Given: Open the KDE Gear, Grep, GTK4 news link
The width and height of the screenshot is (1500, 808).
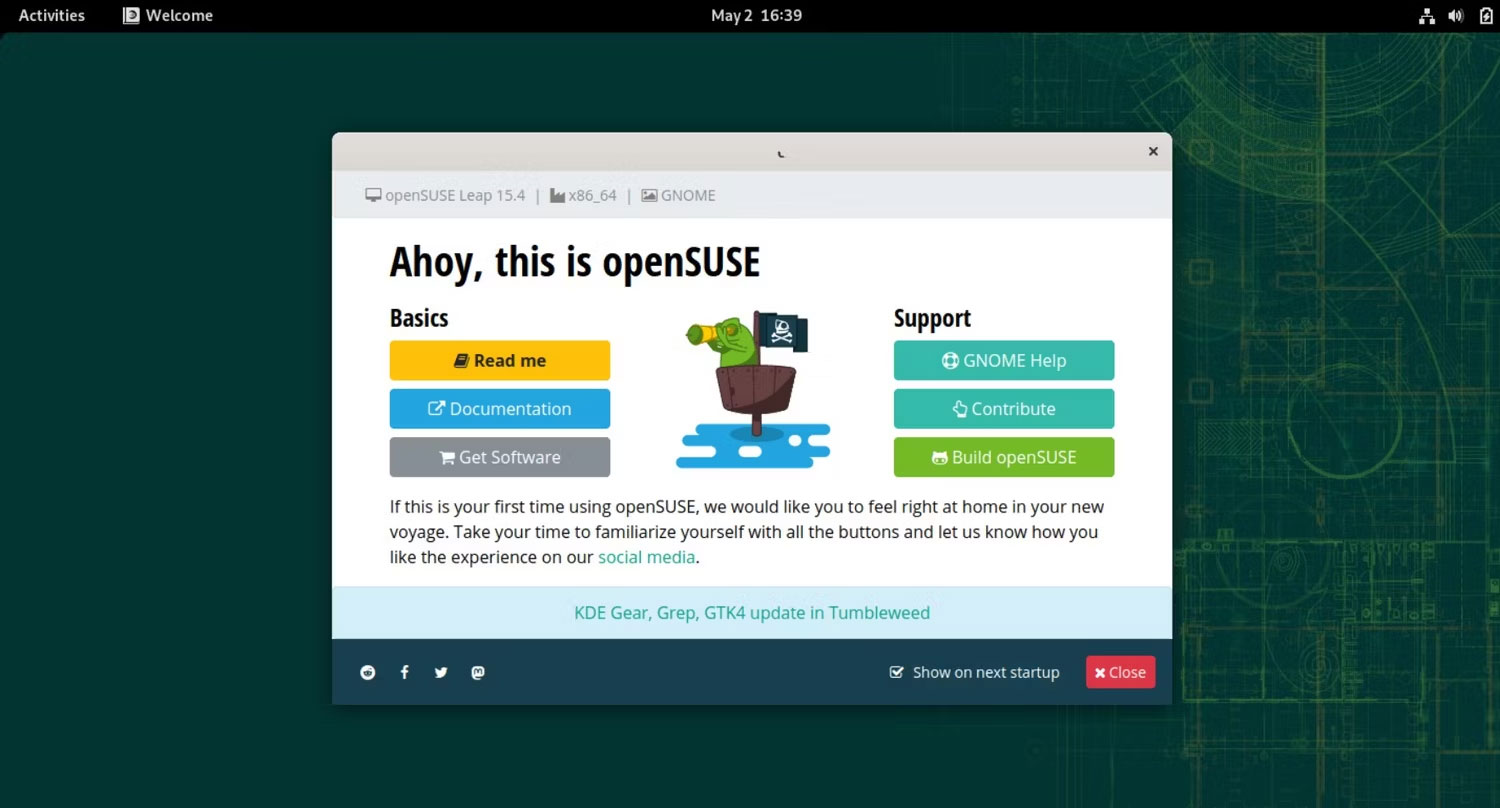Looking at the screenshot, I should [x=752, y=613].
